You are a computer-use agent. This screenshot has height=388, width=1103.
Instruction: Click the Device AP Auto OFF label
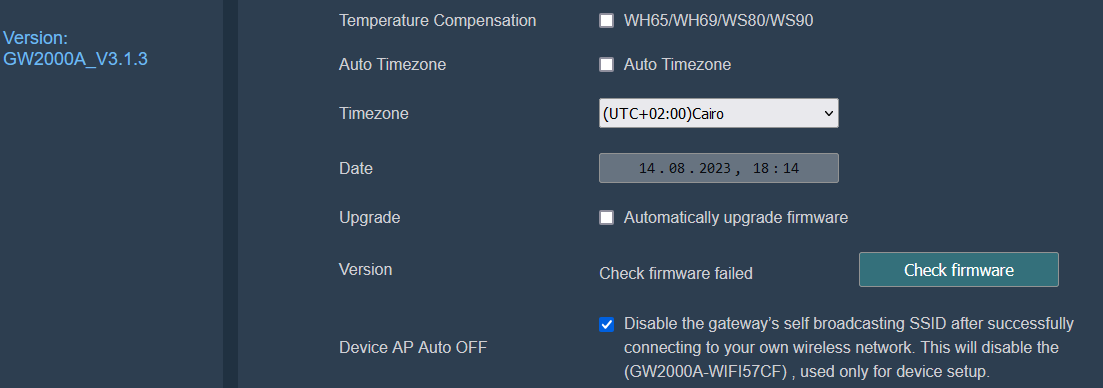(x=413, y=347)
